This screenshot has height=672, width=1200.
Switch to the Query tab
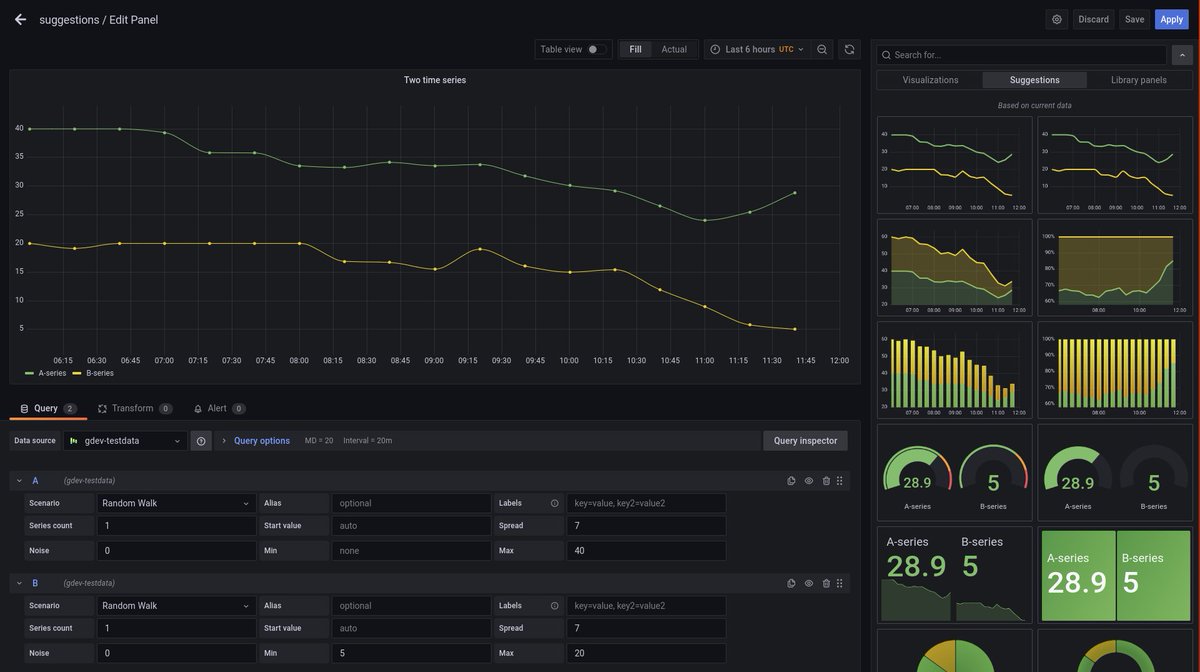click(x=48, y=409)
